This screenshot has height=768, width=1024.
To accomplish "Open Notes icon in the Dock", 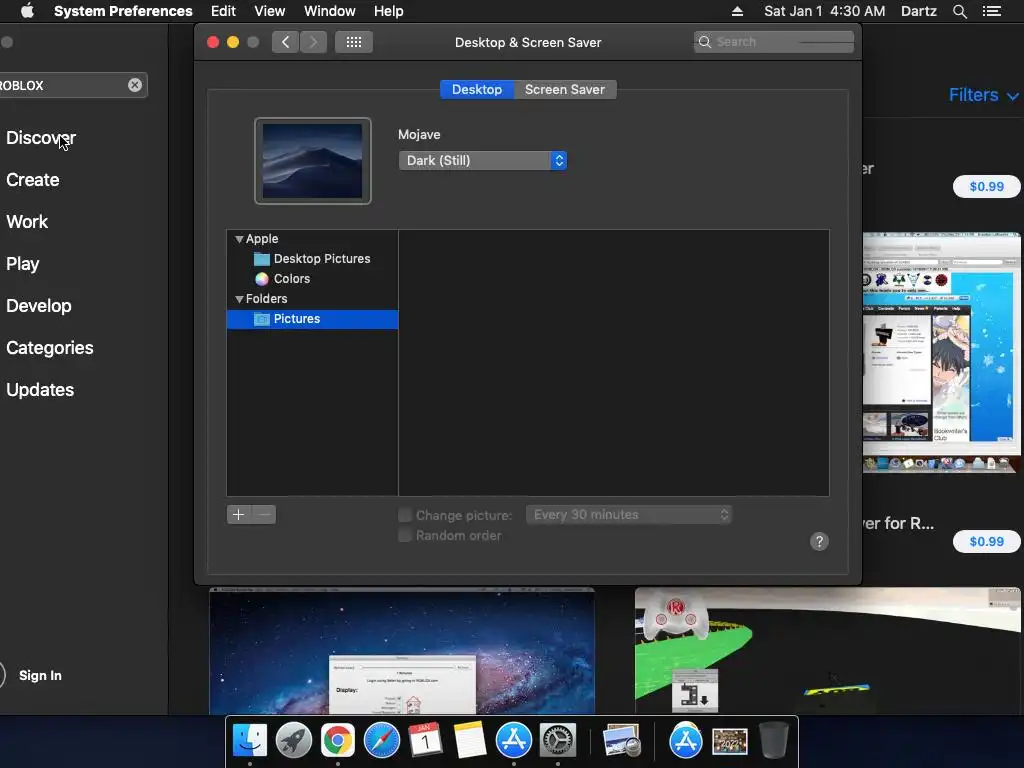I will 470,740.
